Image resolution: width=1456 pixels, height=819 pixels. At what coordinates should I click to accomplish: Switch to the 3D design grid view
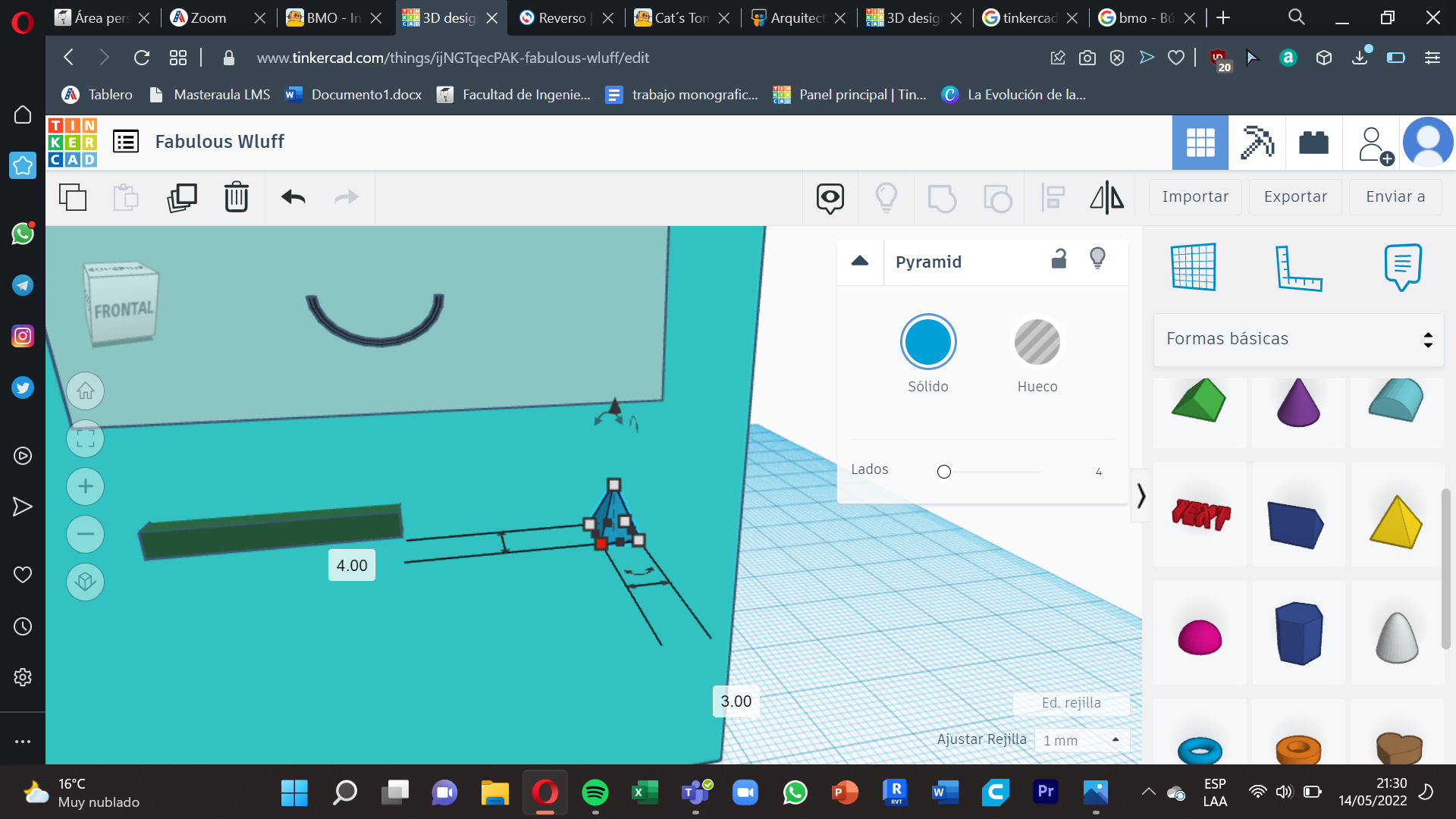[1200, 142]
